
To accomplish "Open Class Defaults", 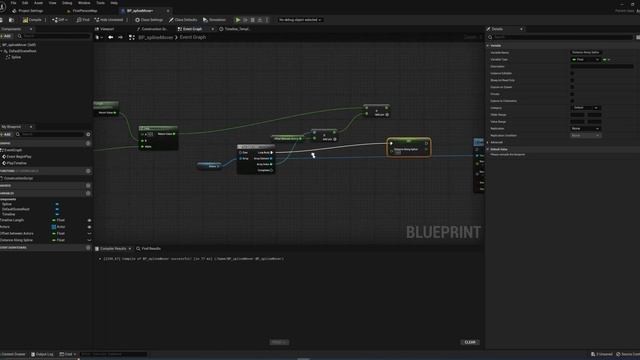I will 183,20.
